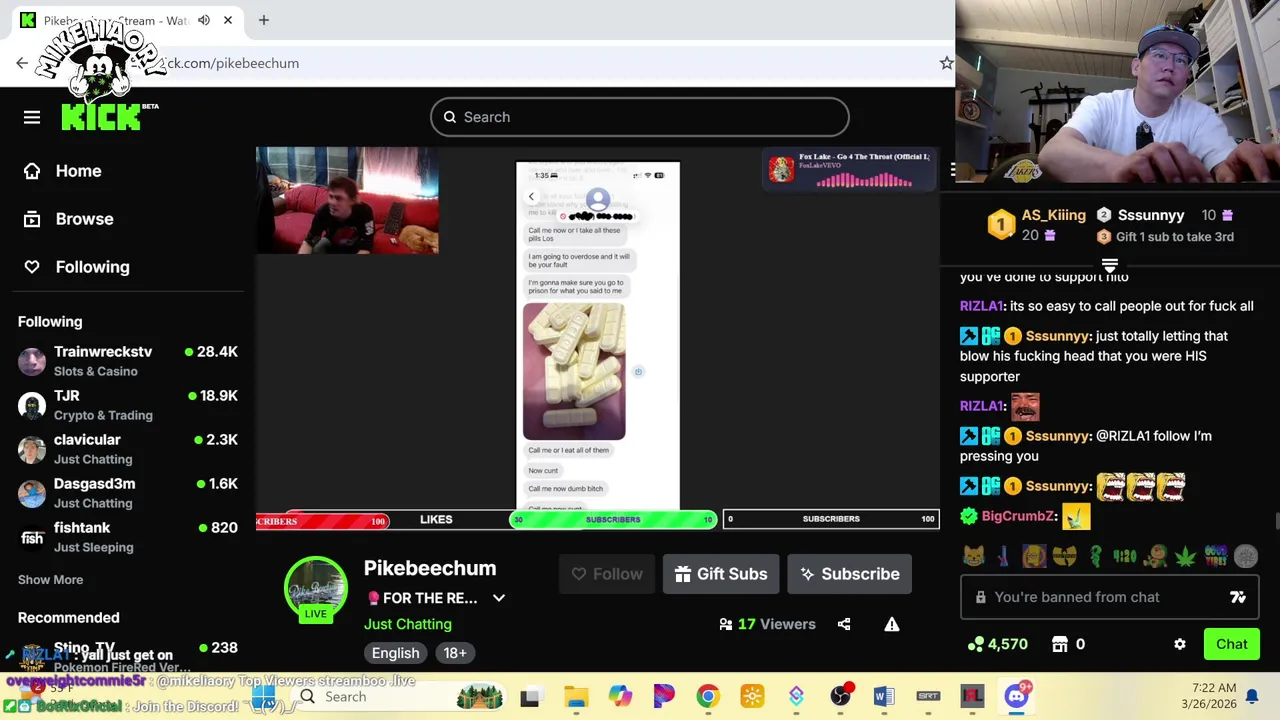This screenshot has width=1280, height=720.
Task: Select the 4:20 emote
Action: coord(1125,556)
